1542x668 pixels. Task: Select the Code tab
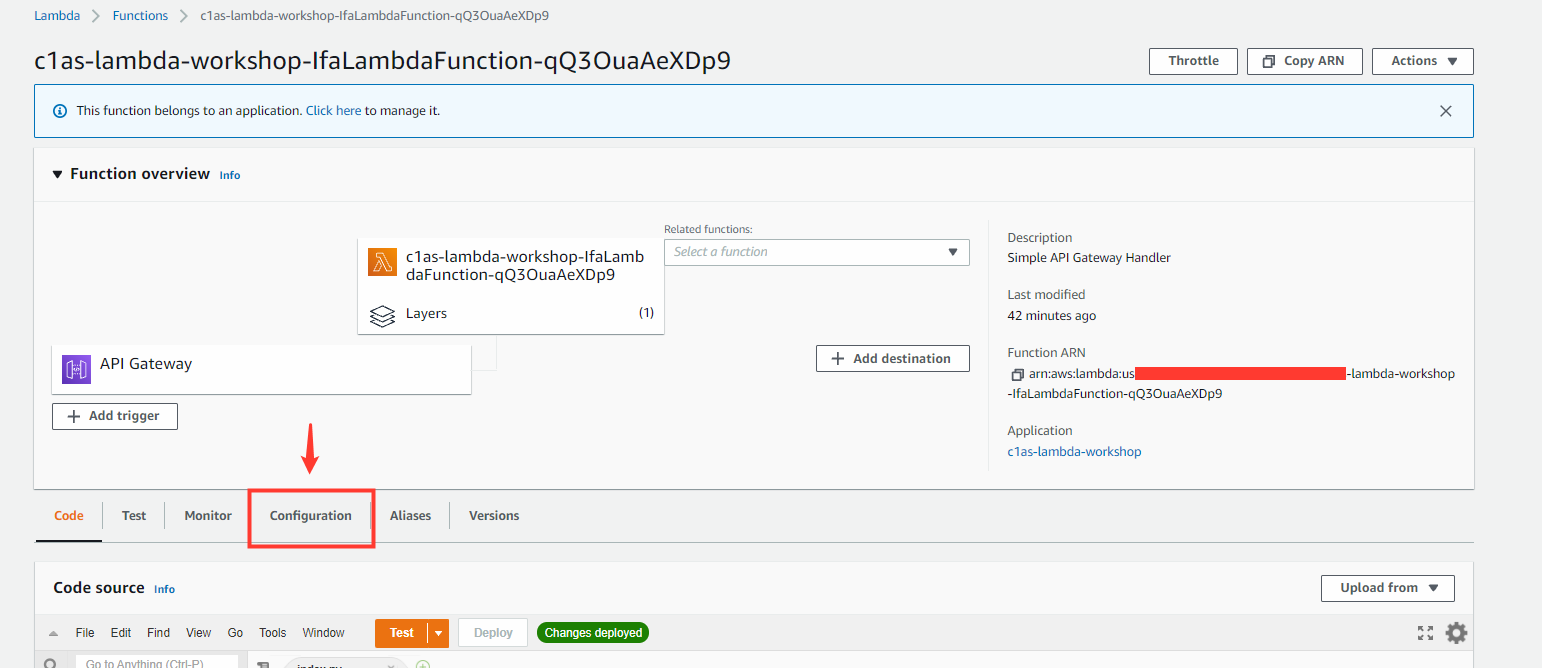coord(68,516)
